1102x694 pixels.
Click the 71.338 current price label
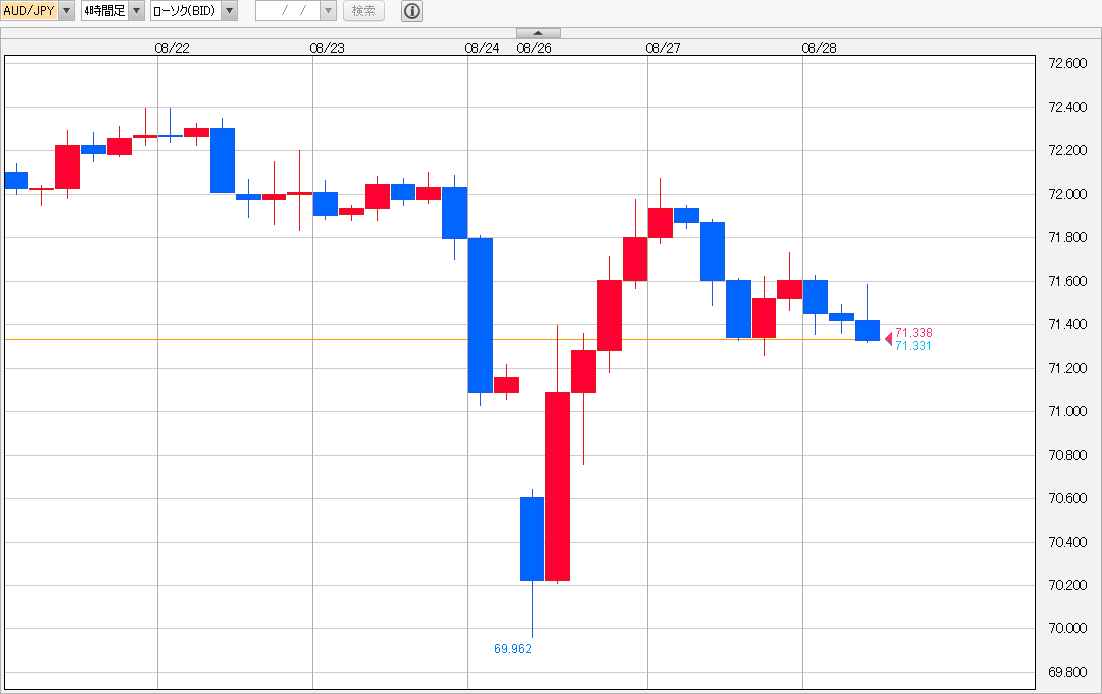[914, 333]
